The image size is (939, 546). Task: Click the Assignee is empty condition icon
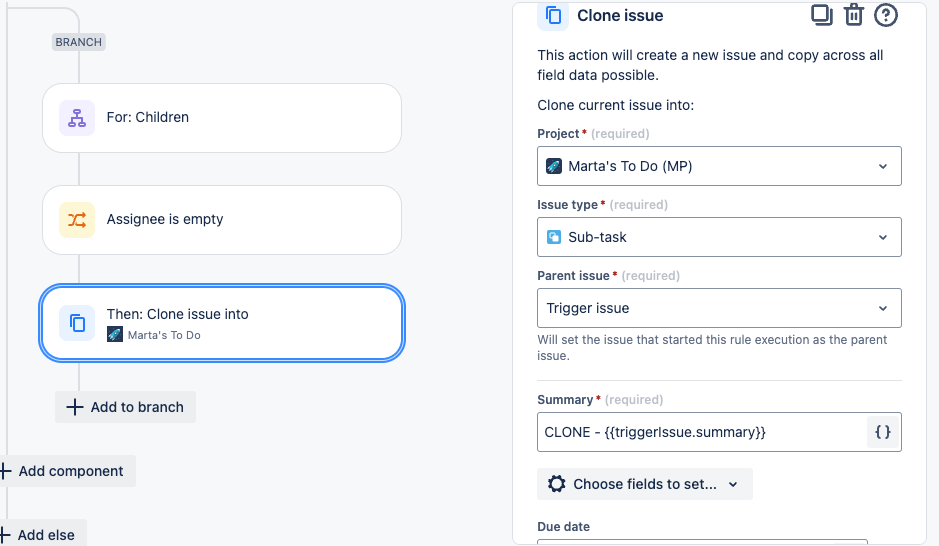coord(77,219)
